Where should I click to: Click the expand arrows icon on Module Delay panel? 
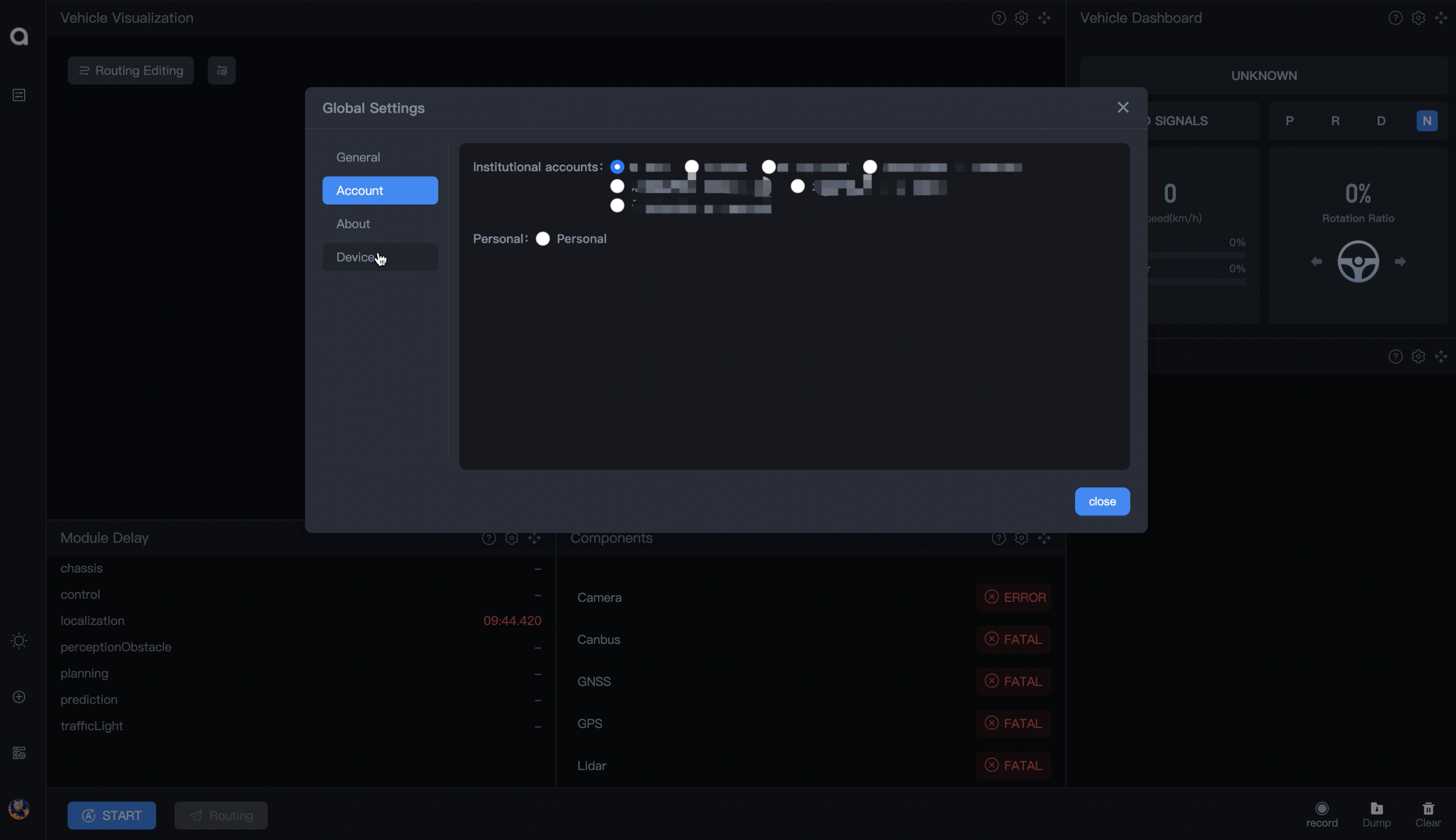coord(534,538)
